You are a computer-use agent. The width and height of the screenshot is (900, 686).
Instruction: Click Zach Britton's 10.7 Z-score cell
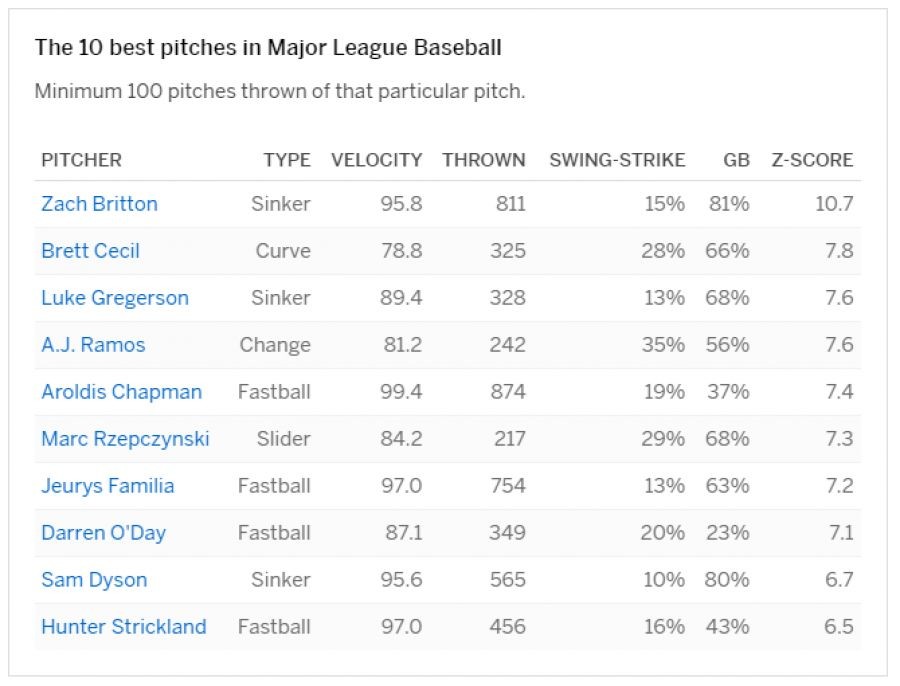pos(834,204)
